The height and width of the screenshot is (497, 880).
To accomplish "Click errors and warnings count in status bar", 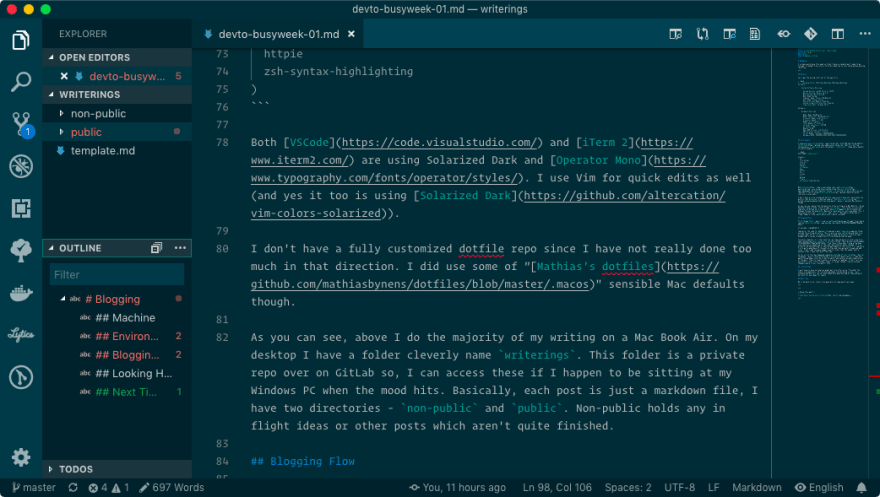I will tap(109, 487).
